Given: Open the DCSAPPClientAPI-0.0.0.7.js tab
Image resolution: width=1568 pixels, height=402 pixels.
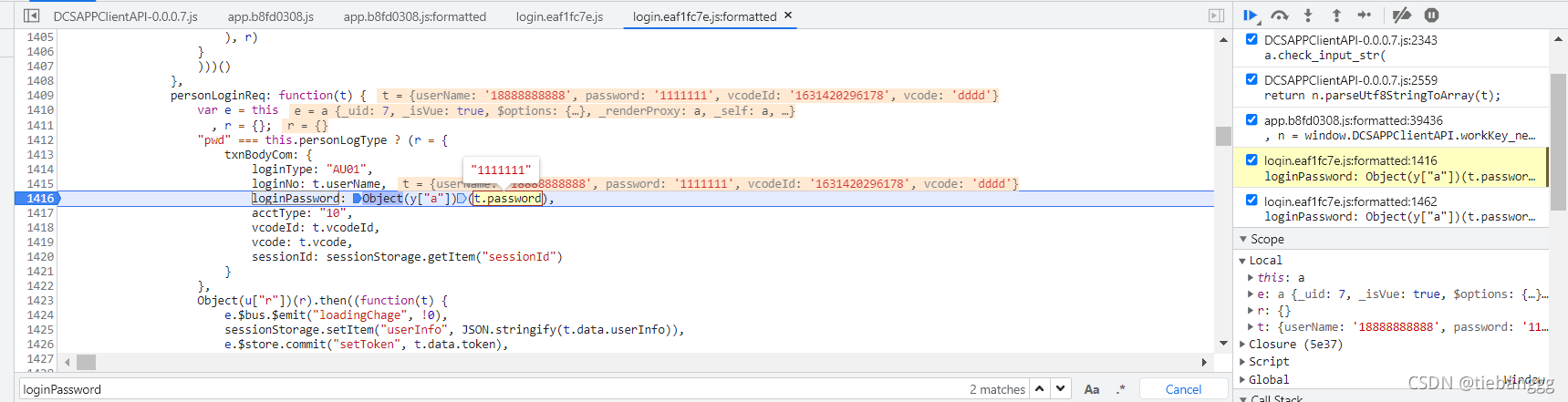Looking at the screenshot, I should [x=126, y=16].
